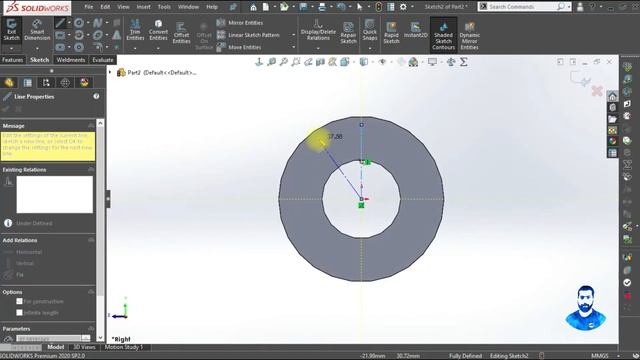Select the Circle sketch tool
The image size is (640, 360).
pyautogui.click(x=79, y=23)
